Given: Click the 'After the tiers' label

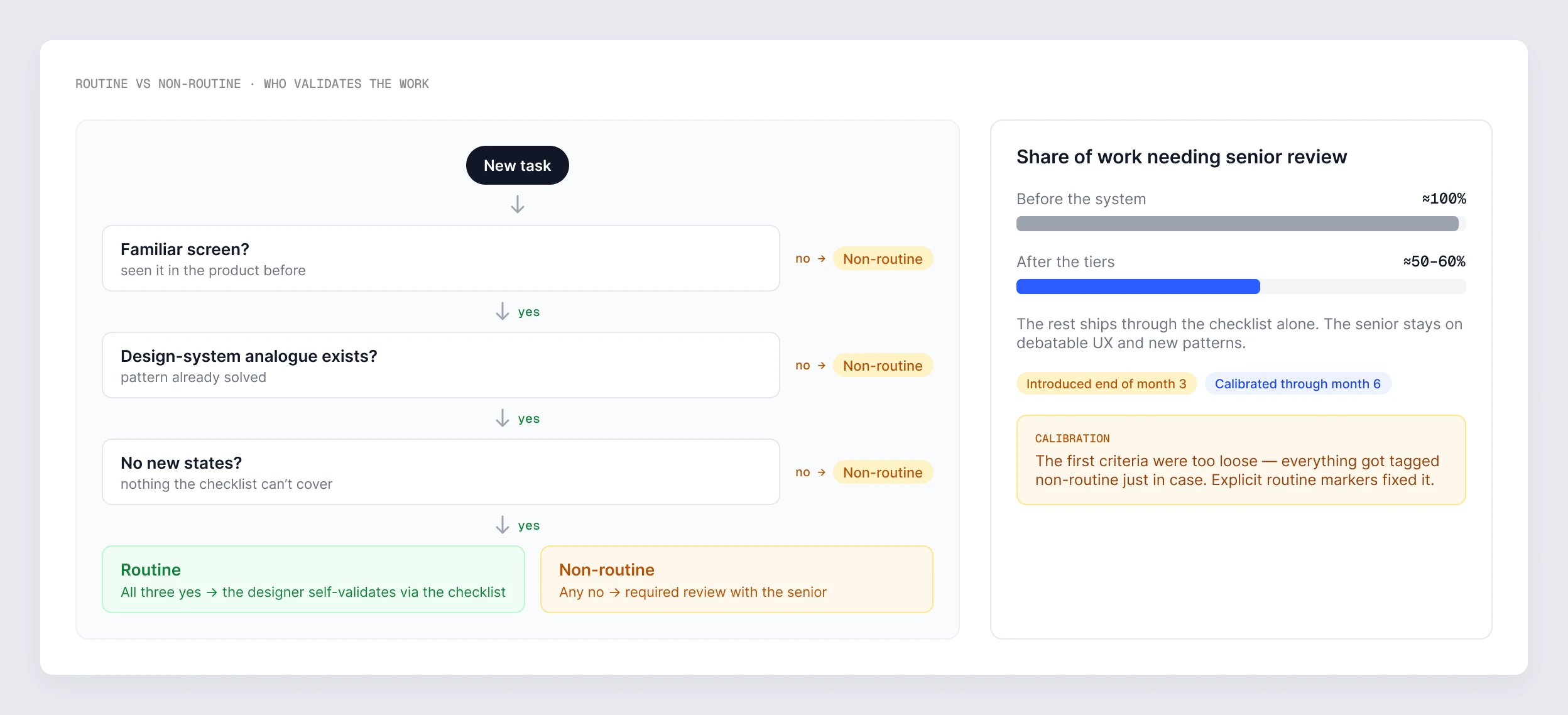Looking at the screenshot, I should coord(1065,262).
